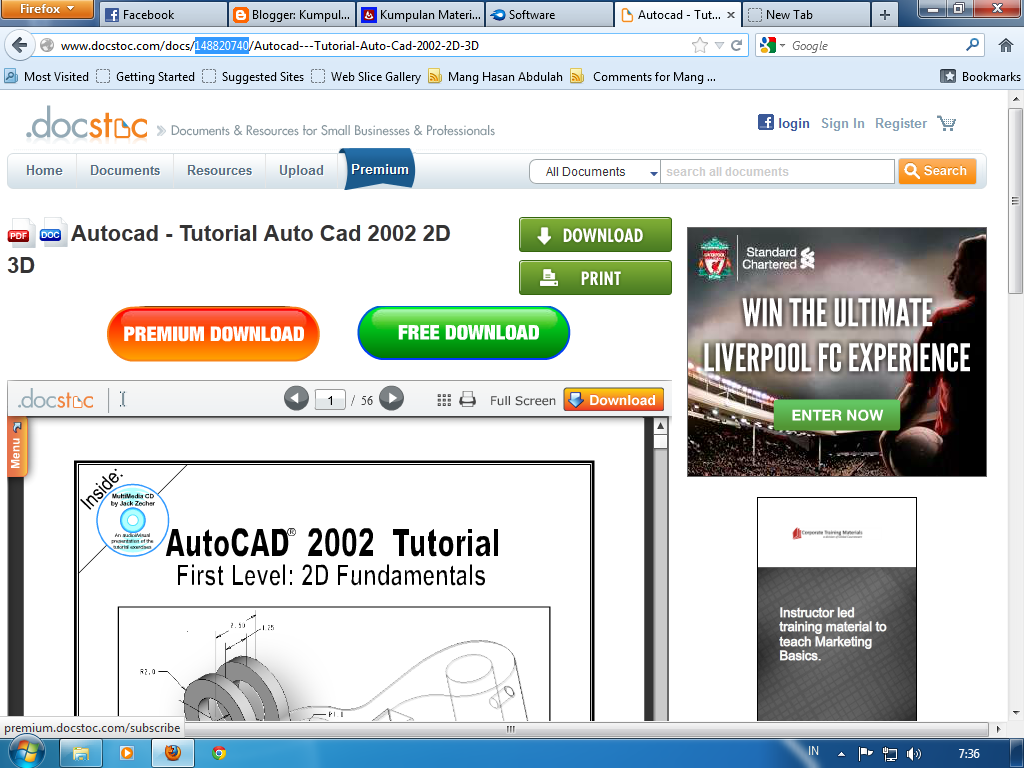This screenshot has height=768, width=1024.
Task: Open the viewer side Menu tab
Action: point(16,448)
